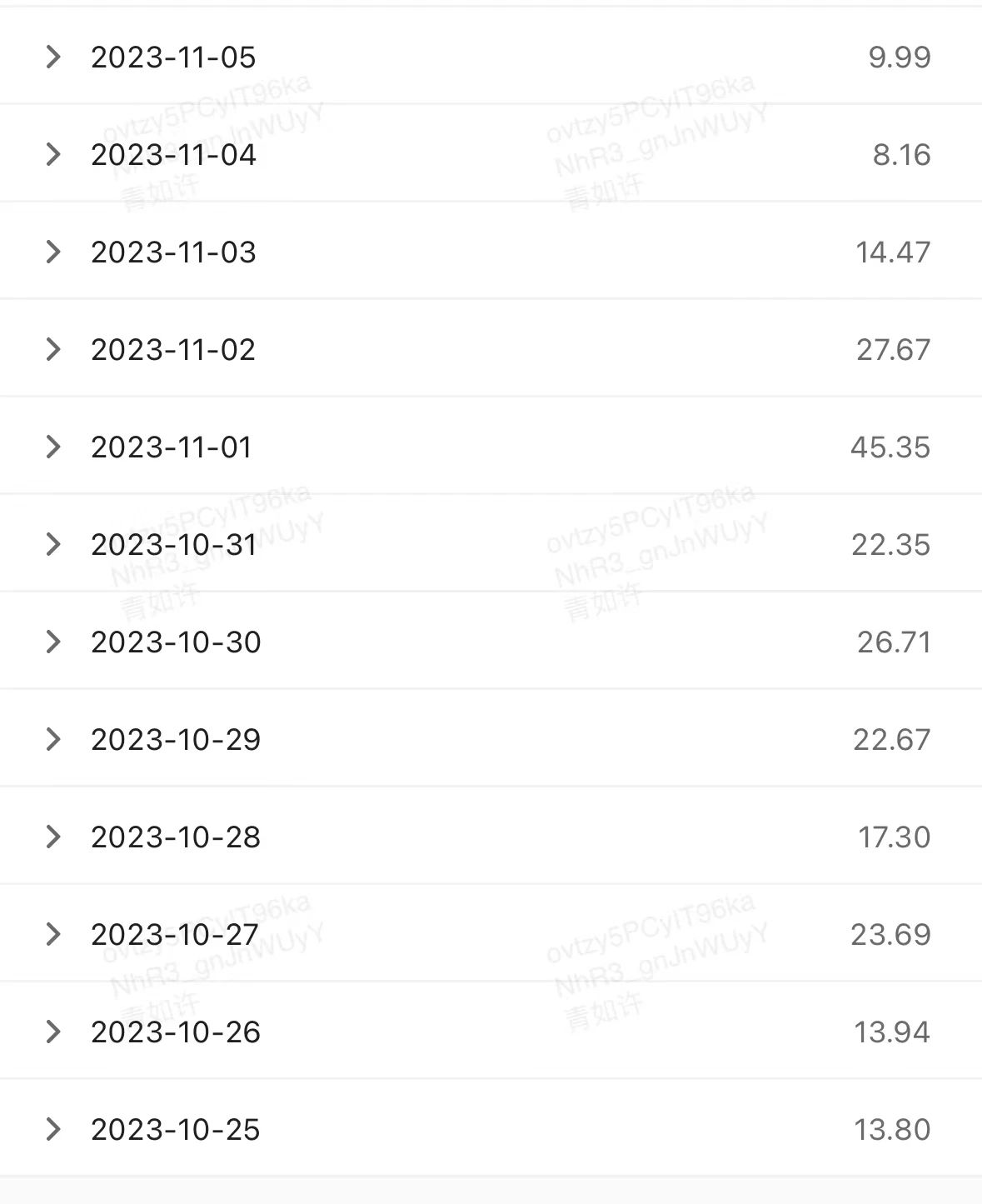
Task: Expand the 2023-10-29 row chevron
Action: tap(53, 739)
